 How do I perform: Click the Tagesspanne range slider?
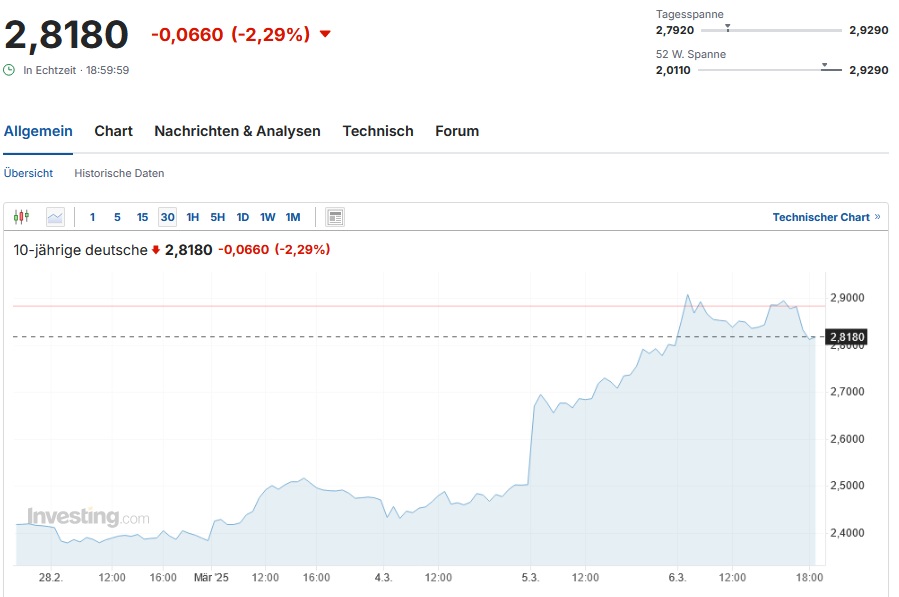770,30
